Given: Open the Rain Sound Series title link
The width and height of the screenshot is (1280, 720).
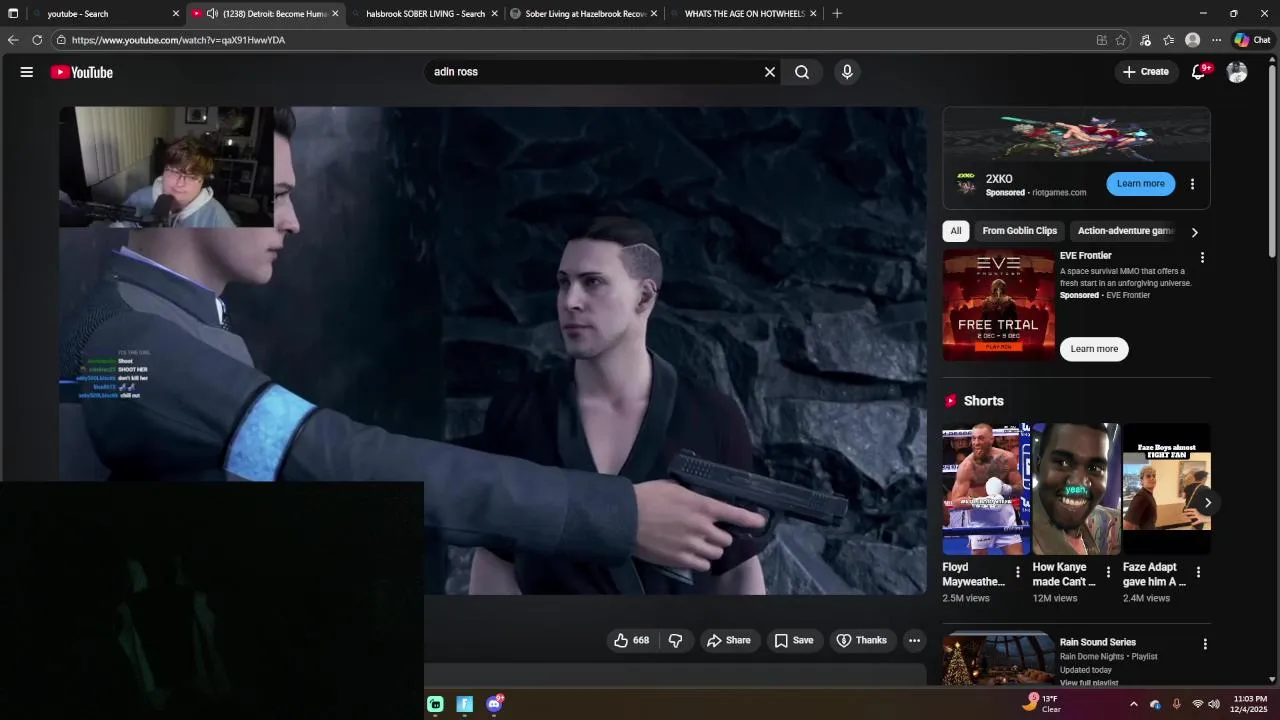Looking at the screenshot, I should [1097, 643].
